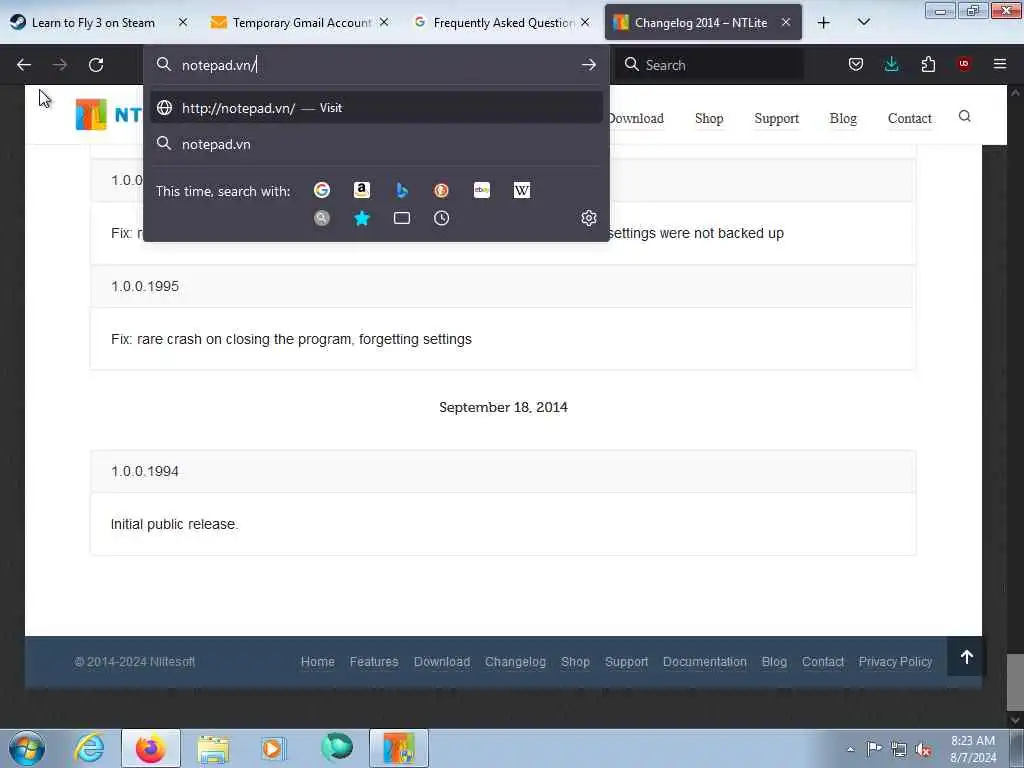The width and height of the screenshot is (1024, 768).
Task: Launch Internet Explorer from the taskbar
Action: click(x=89, y=748)
